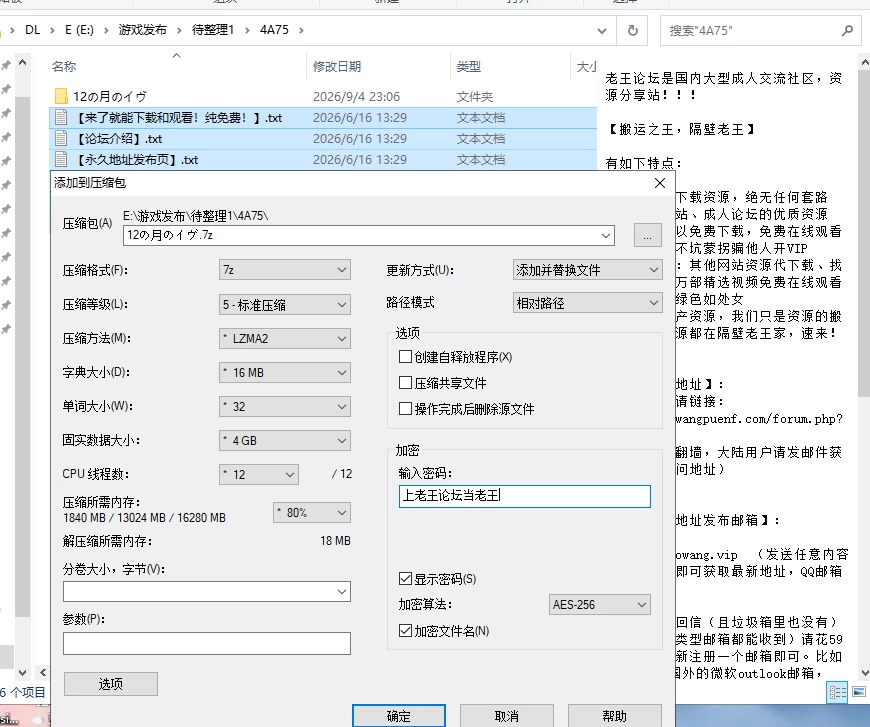Close the 添加到压缩包 dialog

660,183
